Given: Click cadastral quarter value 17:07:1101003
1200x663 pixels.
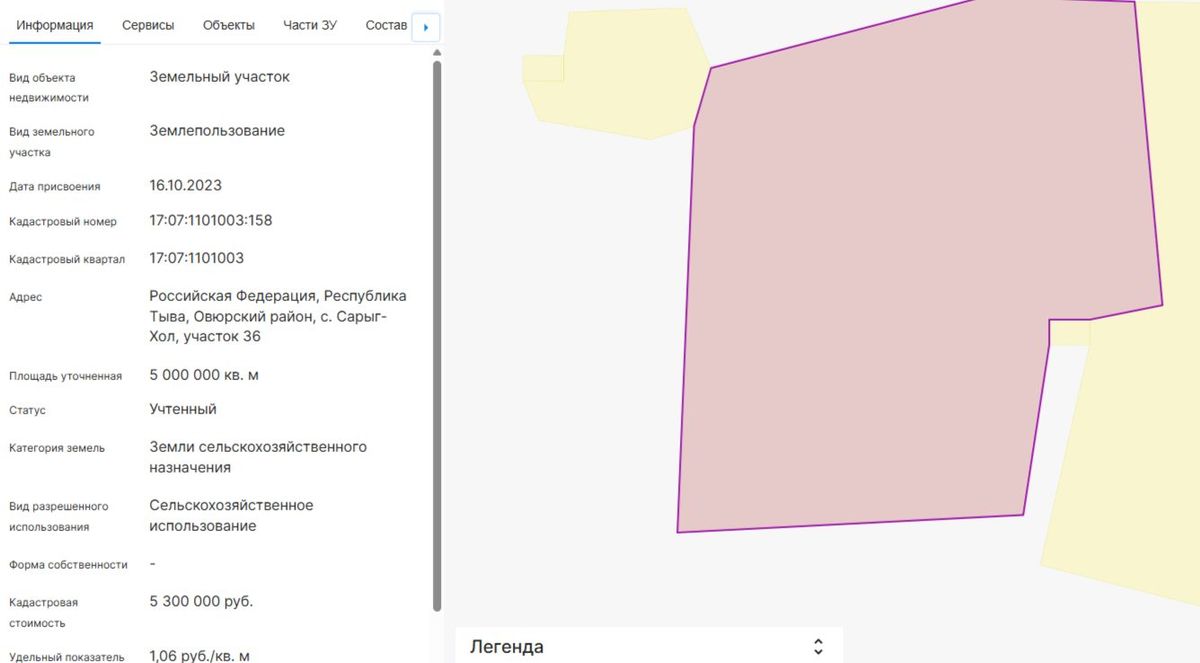Looking at the screenshot, I should click(197, 258).
